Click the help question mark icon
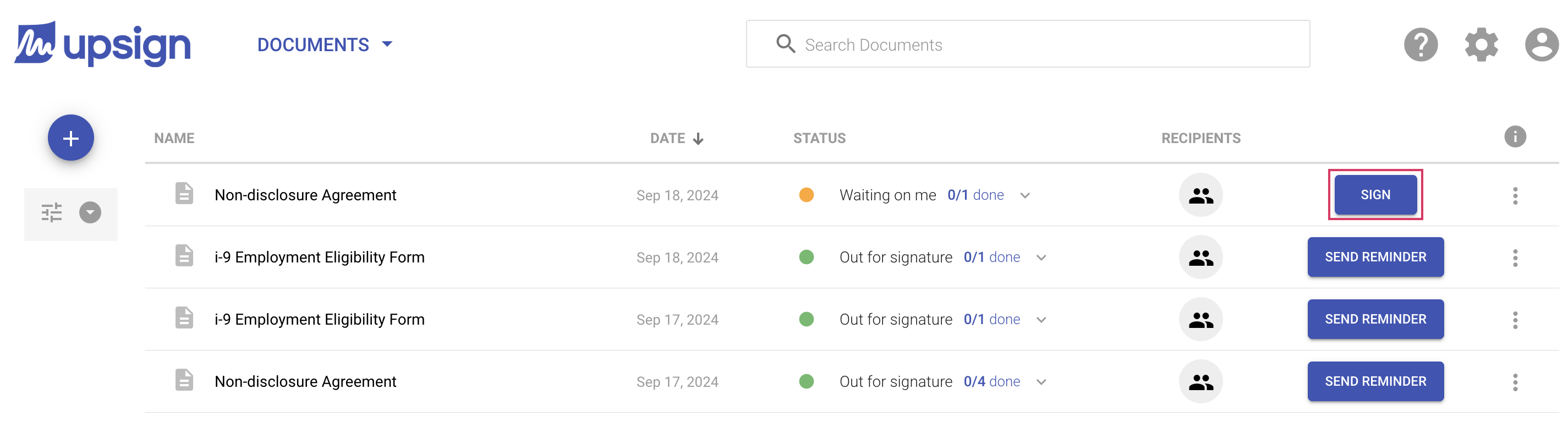 click(x=1420, y=45)
